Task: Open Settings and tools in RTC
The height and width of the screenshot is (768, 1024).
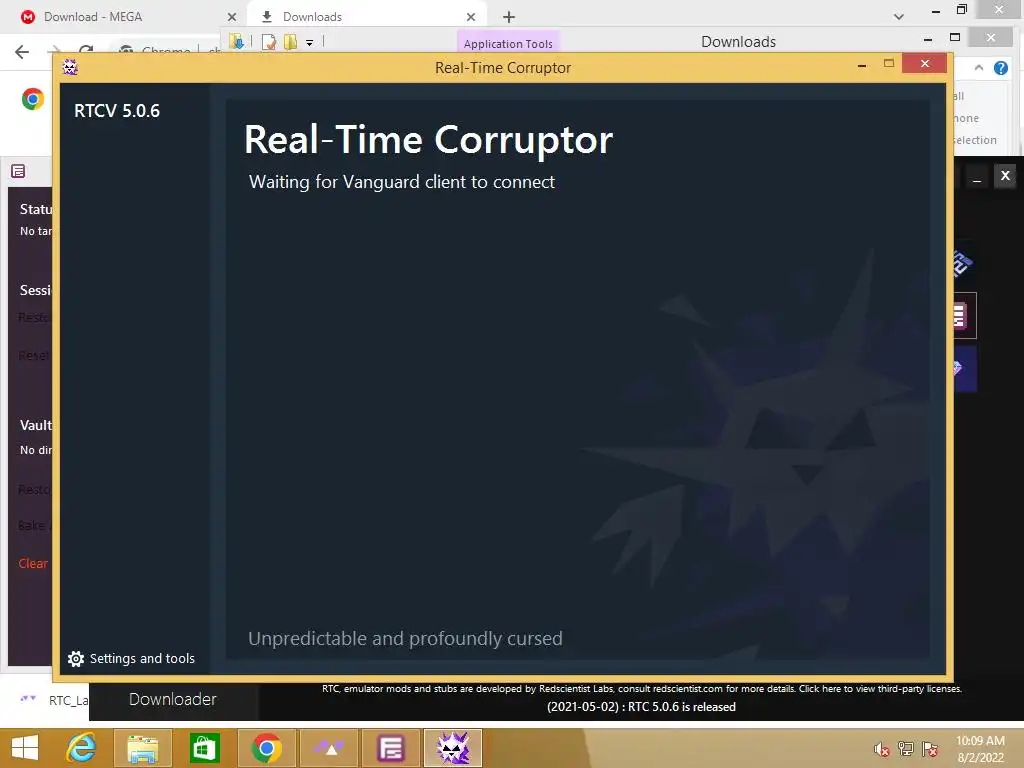Action: tap(131, 658)
